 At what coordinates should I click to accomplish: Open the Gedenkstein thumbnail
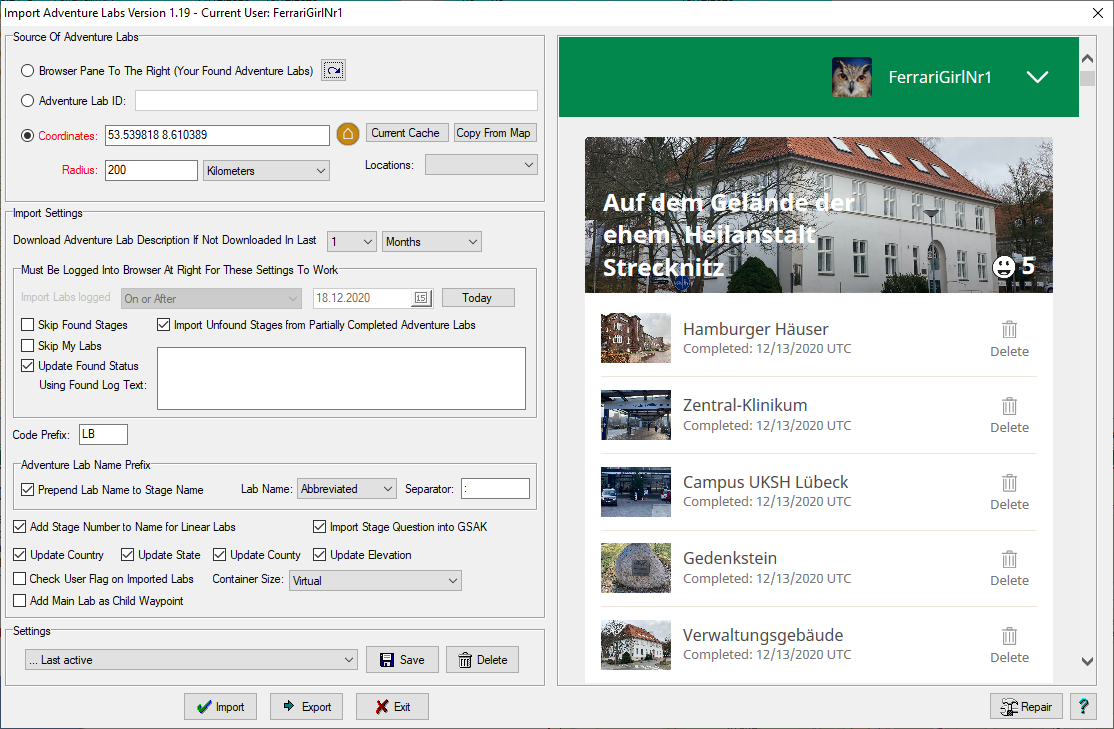point(635,568)
